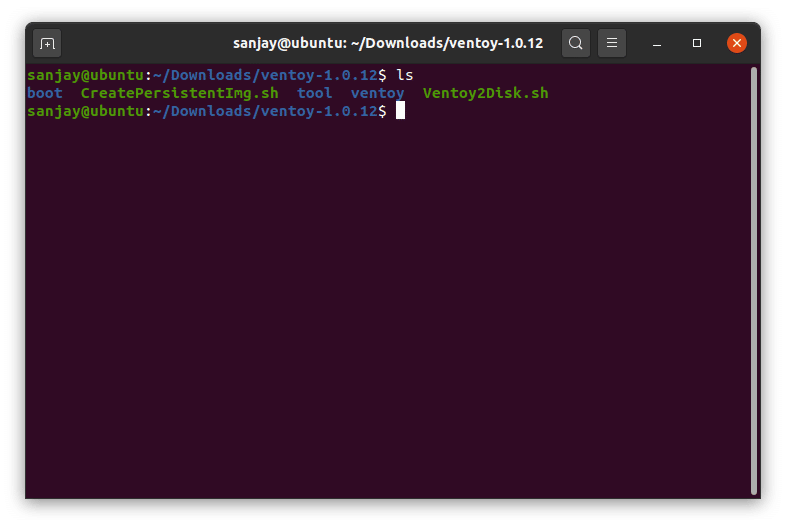Click the boot directory name
786x527 pixels.
[45, 93]
